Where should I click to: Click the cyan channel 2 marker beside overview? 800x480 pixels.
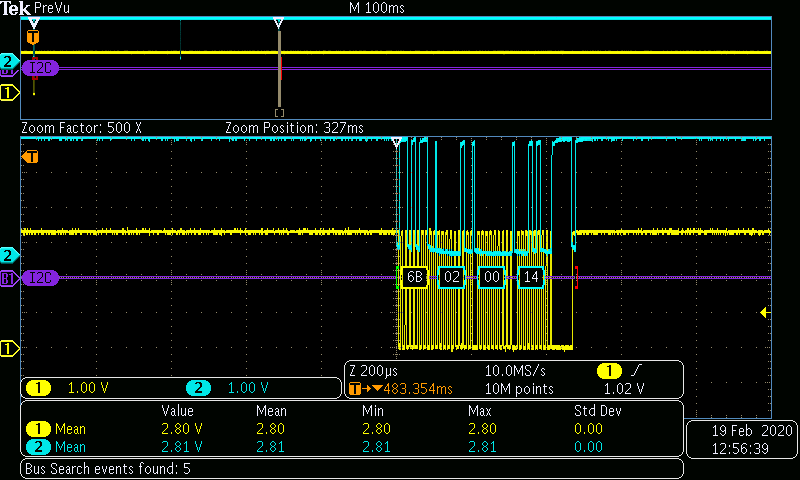click(8, 61)
